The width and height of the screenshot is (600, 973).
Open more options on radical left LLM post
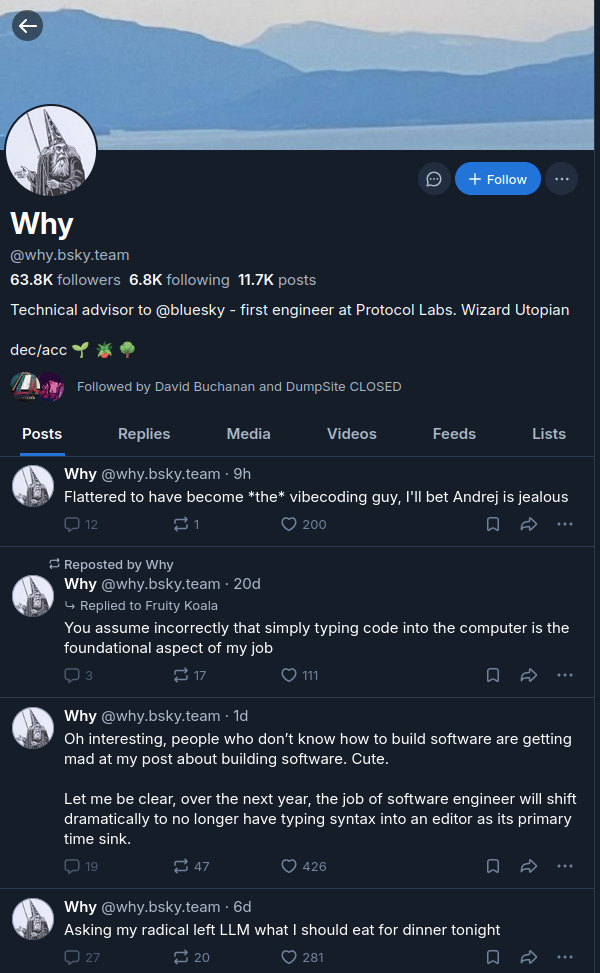pos(565,957)
